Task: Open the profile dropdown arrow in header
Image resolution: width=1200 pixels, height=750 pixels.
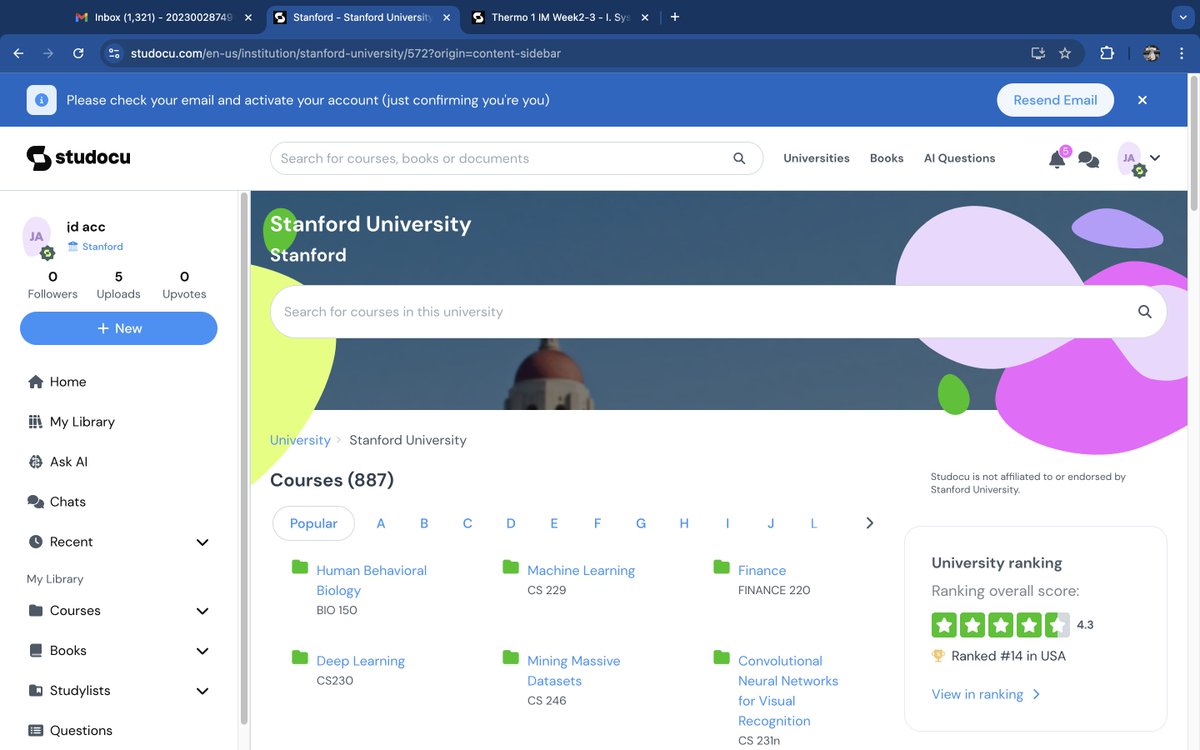Action: 1155,158
